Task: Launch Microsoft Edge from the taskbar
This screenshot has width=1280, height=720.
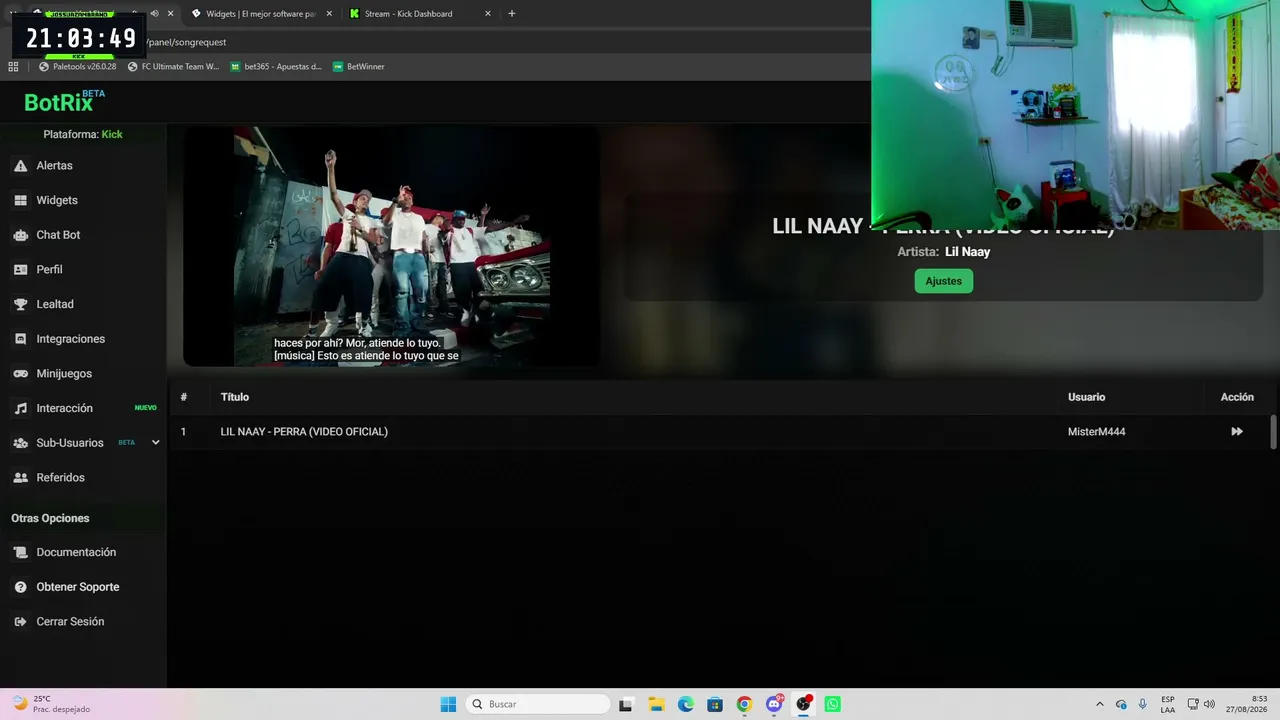Action: point(685,704)
